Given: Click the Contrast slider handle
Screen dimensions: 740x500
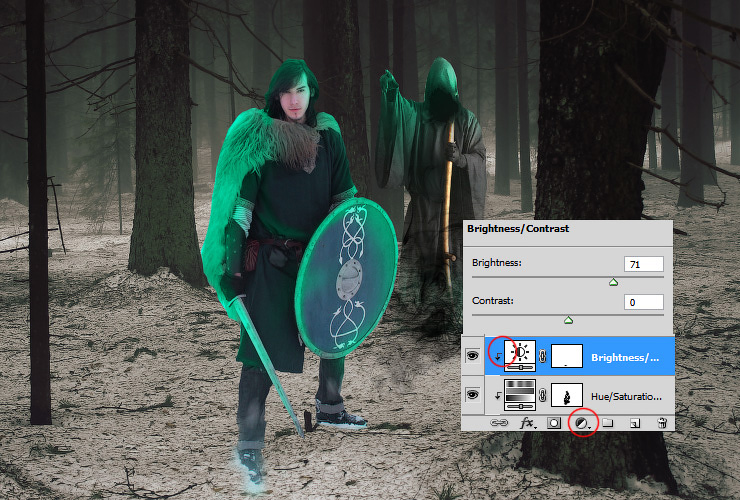Looking at the screenshot, I should click(569, 321).
